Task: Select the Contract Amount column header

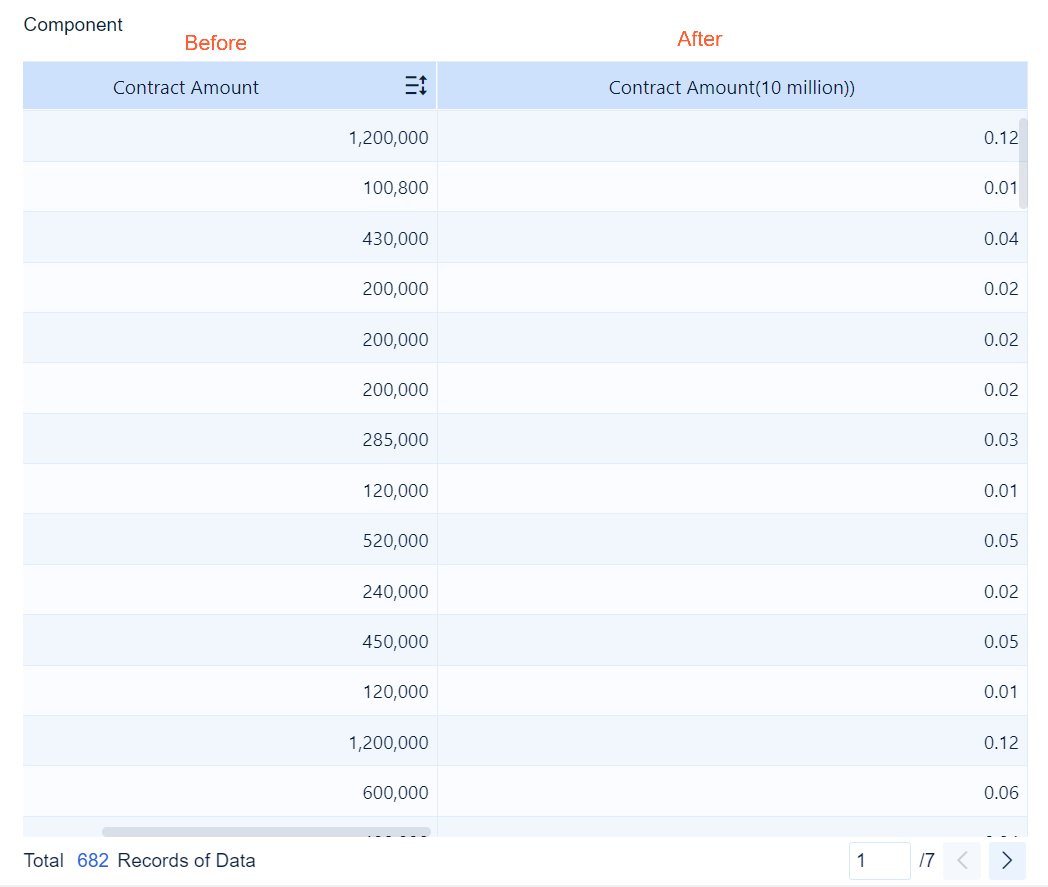Action: tap(186, 87)
